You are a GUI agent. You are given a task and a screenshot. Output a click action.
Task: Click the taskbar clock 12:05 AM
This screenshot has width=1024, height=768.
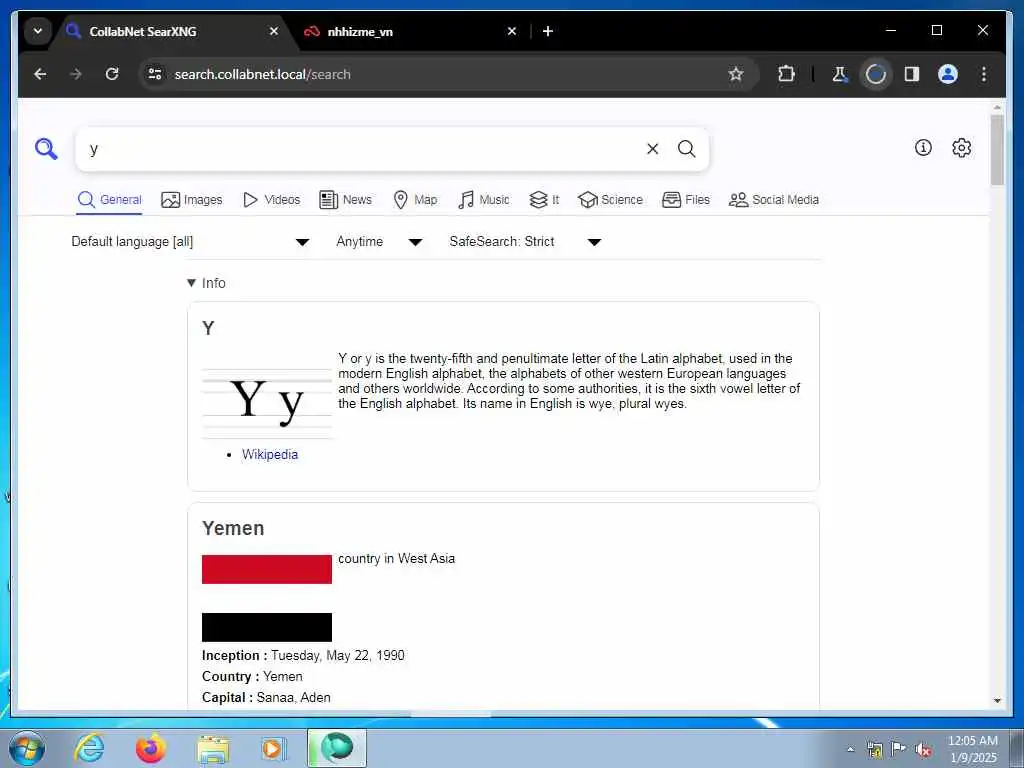(x=972, y=748)
